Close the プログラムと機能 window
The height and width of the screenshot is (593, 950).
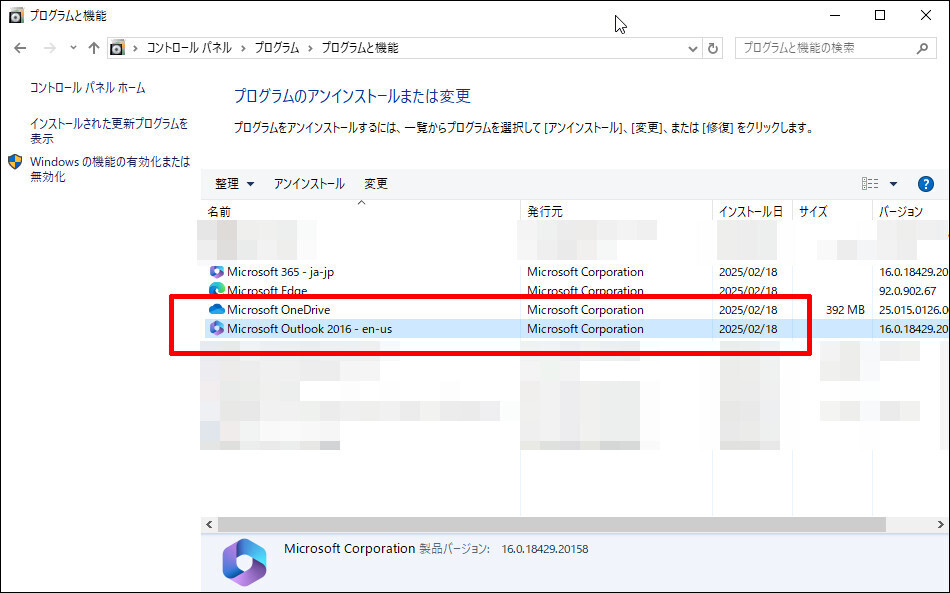[926, 16]
